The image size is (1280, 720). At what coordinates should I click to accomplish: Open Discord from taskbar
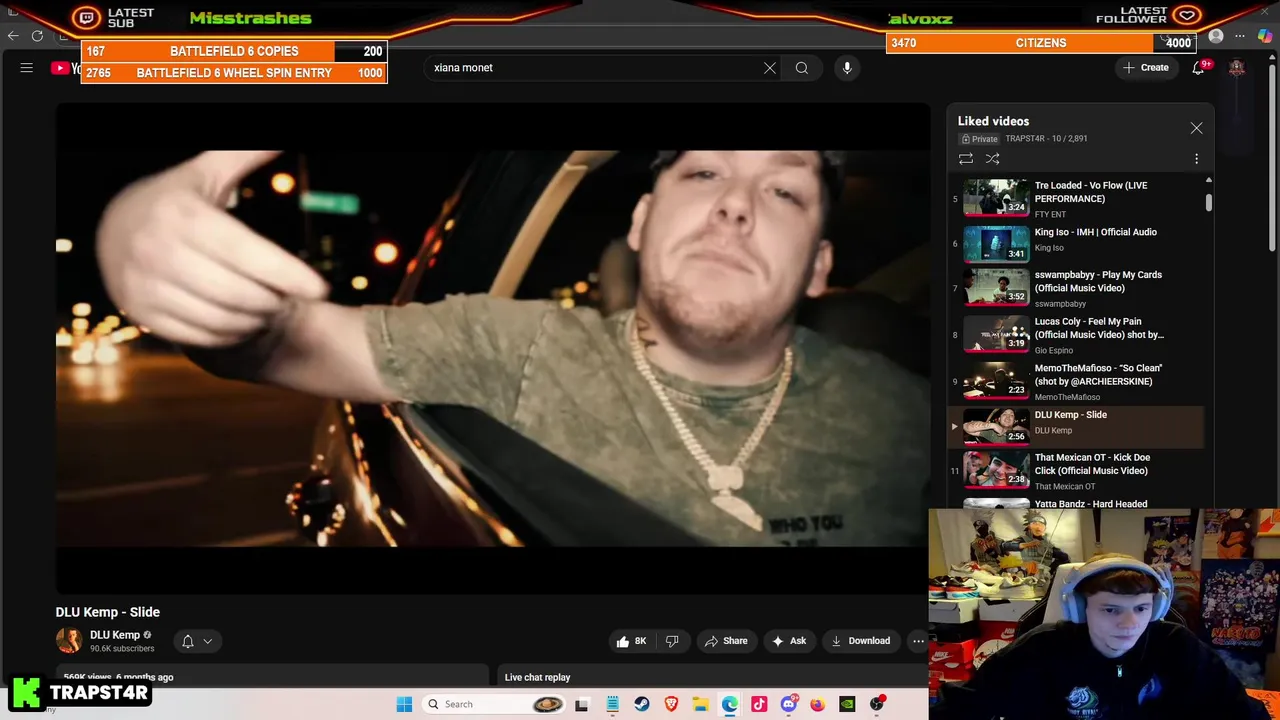pyautogui.click(x=789, y=704)
